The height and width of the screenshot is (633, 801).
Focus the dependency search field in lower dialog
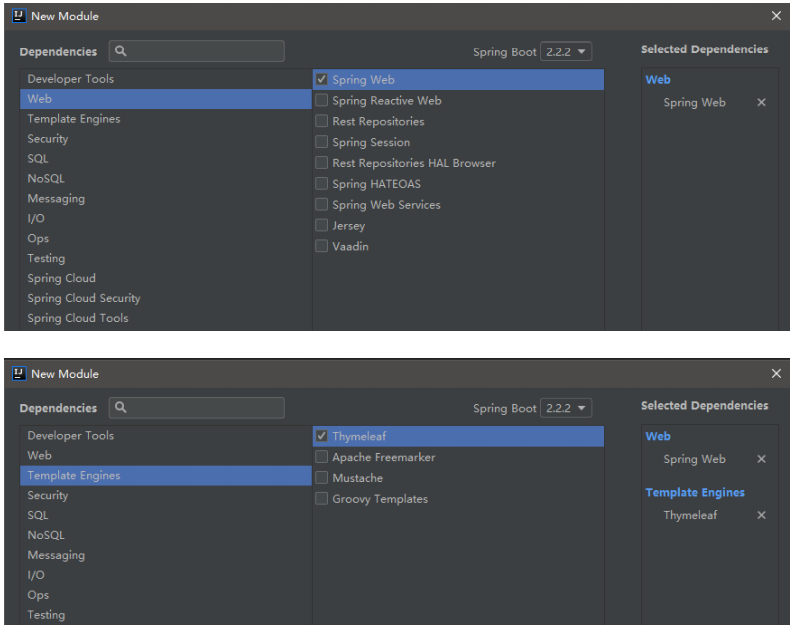pyautogui.click(x=197, y=407)
